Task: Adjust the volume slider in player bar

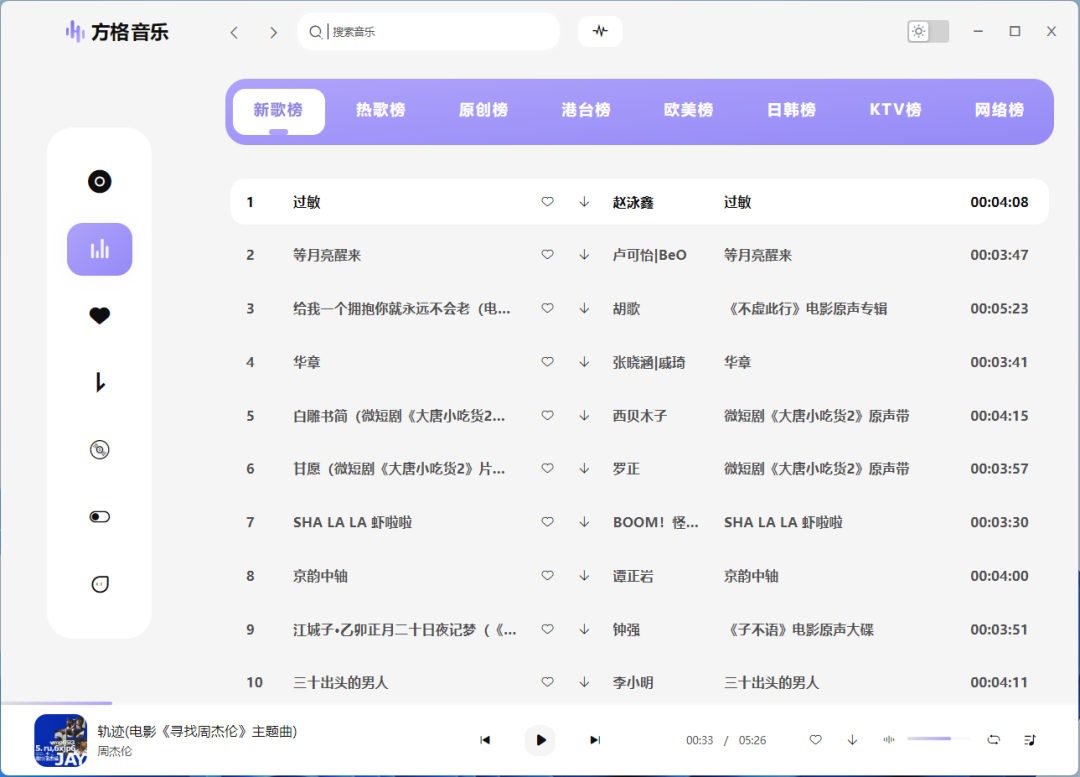Action: coord(938,739)
